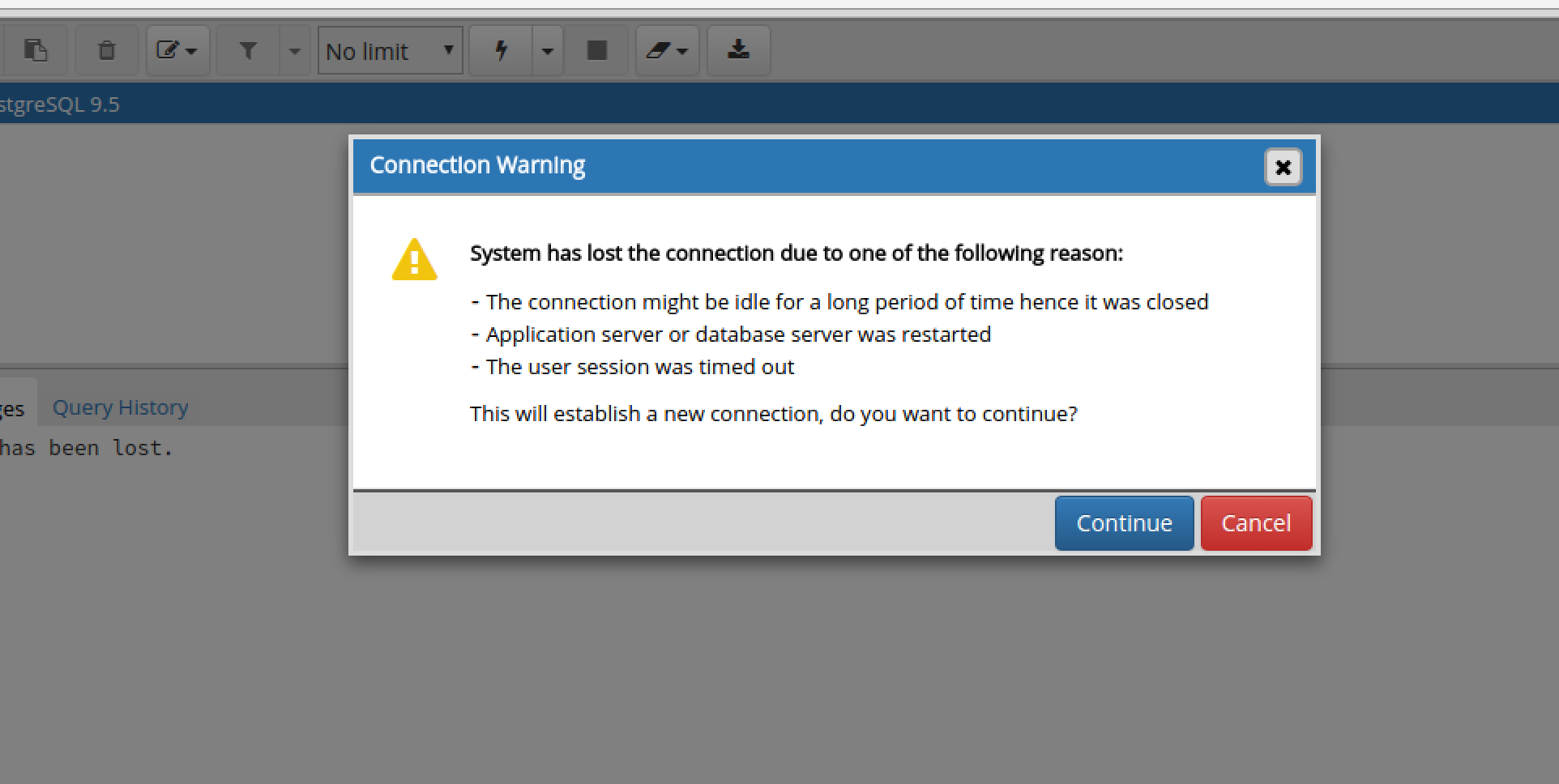The width and height of the screenshot is (1559, 784).
Task: Click the funnel Filter icon
Action: (248, 50)
